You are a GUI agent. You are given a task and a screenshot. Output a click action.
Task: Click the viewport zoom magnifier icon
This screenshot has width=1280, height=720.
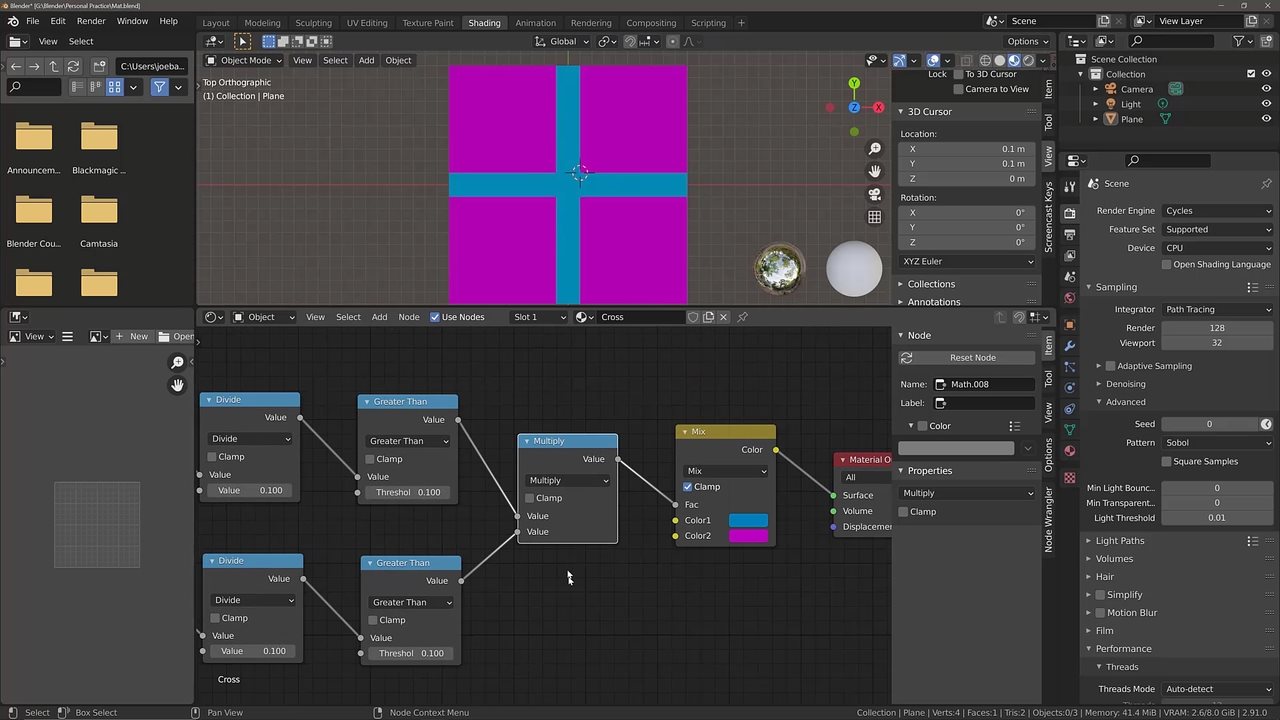pos(875,148)
